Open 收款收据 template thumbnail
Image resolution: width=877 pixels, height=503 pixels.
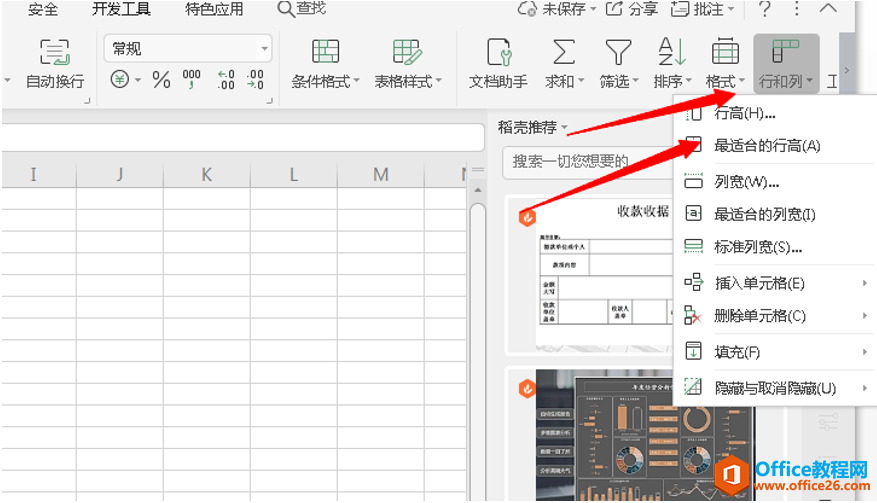pyautogui.click(x=590, y=274)
